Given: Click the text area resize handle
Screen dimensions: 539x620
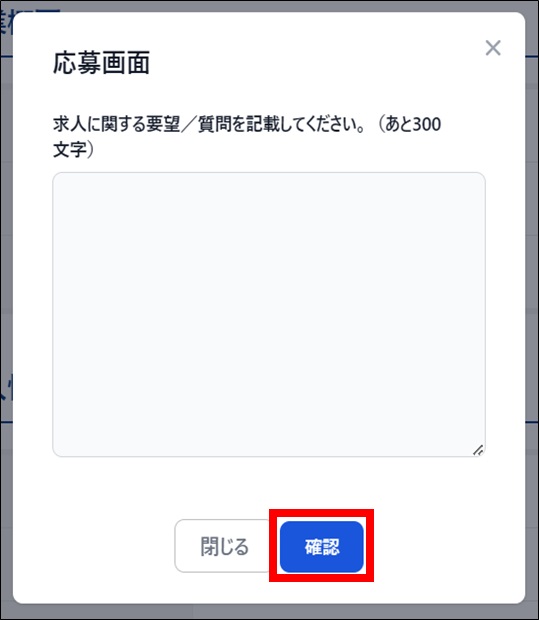Looking at the screenshot, I should pyautogui.click(x=478, y=450).
